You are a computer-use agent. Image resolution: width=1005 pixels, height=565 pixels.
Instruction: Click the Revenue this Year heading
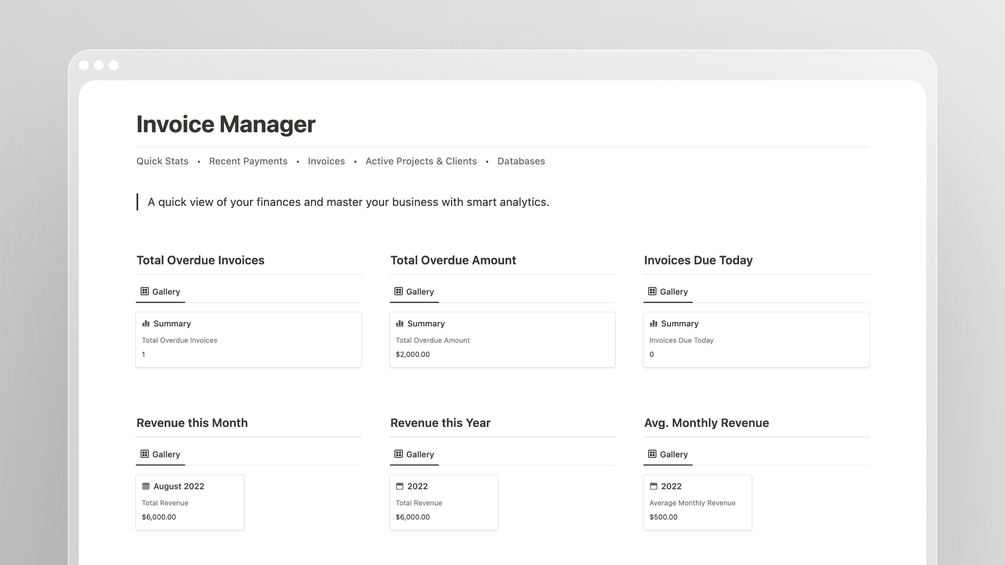tap(440, 423)
